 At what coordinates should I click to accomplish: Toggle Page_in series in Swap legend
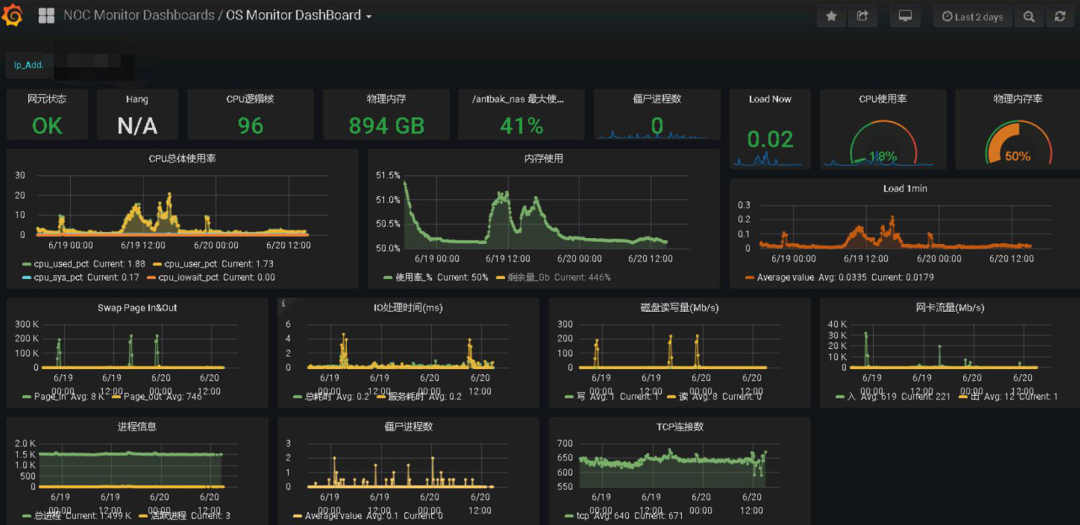pos(48,397)
